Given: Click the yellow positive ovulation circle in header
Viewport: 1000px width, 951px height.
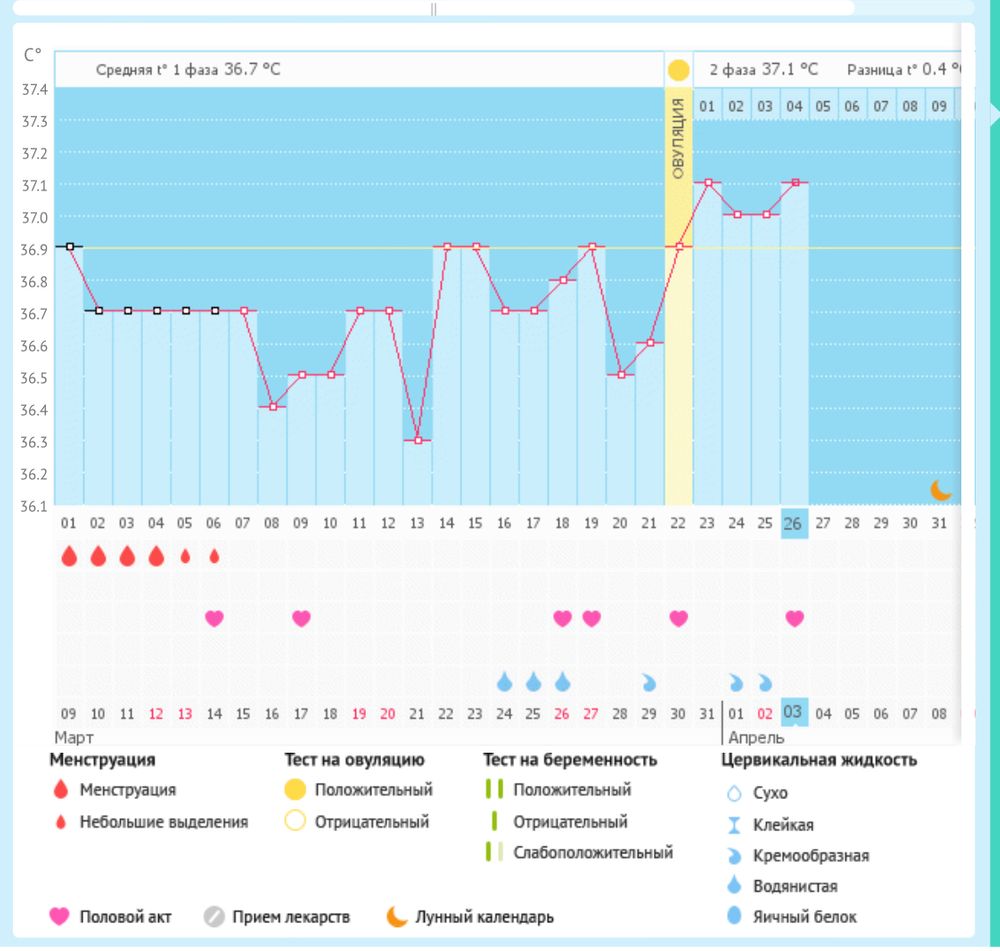Looking at the screenshot, I should click(678, 70).
